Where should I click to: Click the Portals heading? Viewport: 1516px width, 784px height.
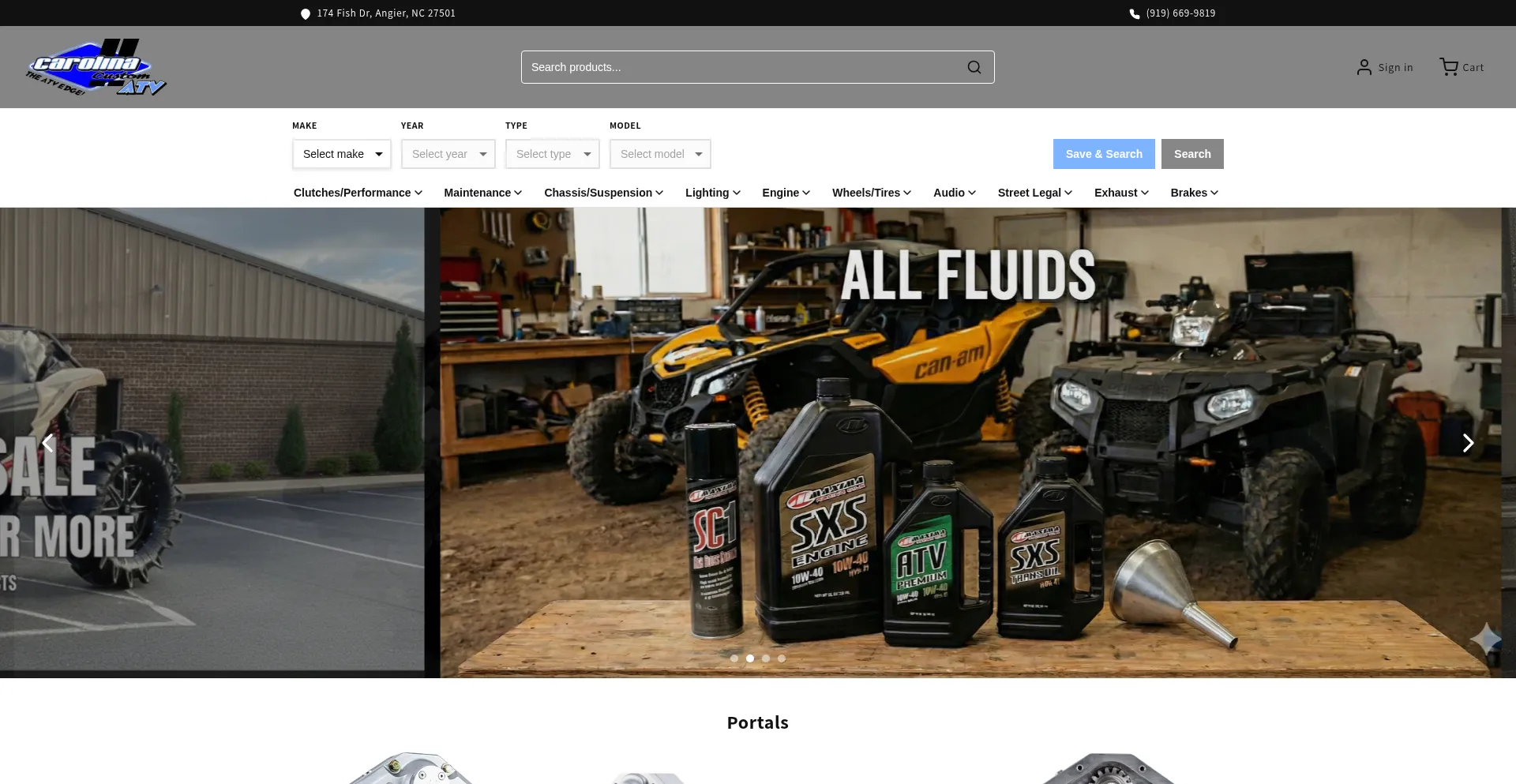click(x=758, y=722)
